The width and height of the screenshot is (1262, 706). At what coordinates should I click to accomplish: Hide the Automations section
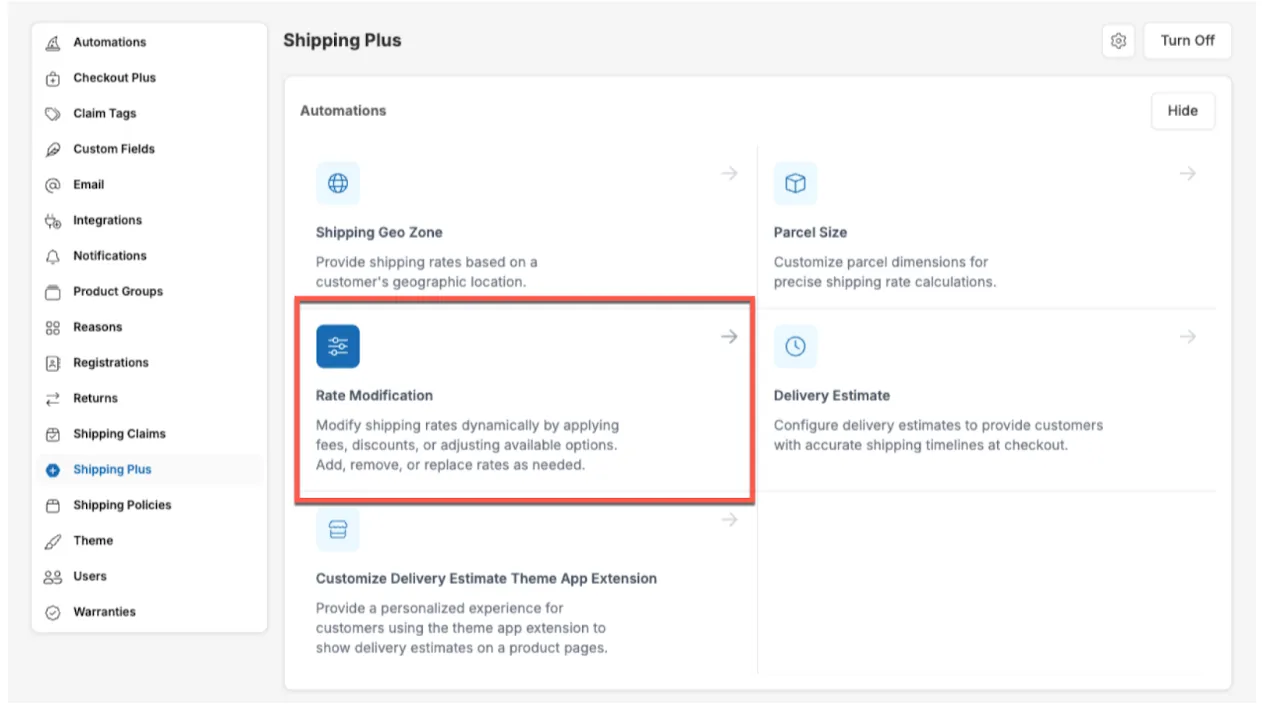pos(1182,111)
